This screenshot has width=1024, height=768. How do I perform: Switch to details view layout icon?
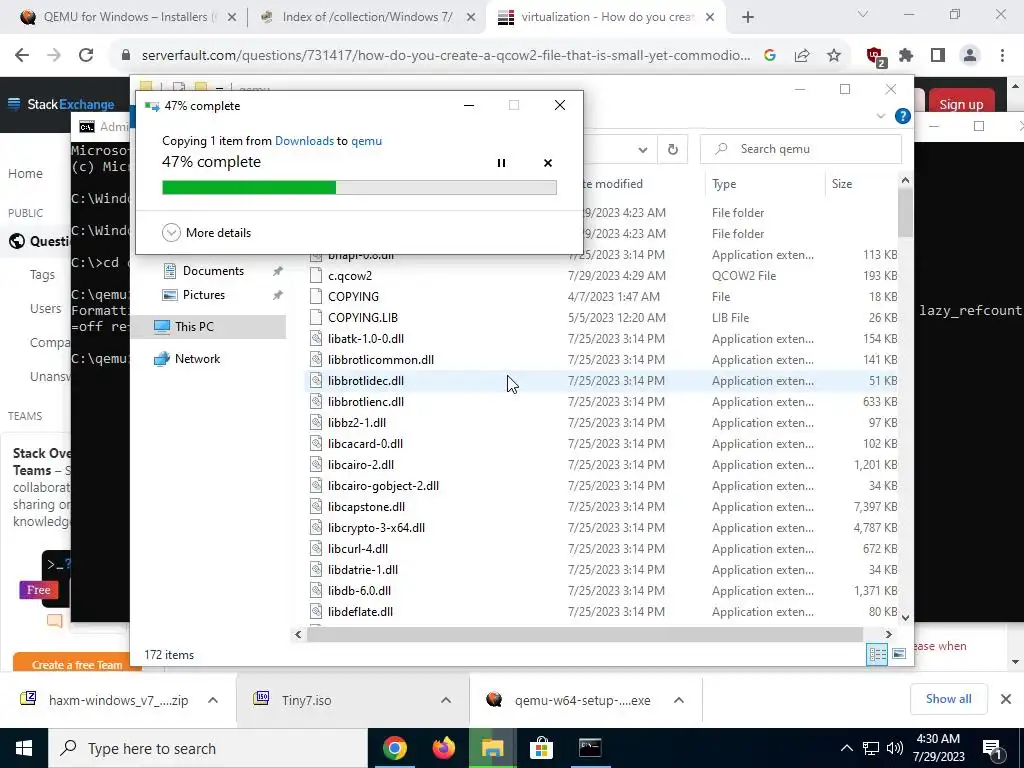(x=877, y=654)
